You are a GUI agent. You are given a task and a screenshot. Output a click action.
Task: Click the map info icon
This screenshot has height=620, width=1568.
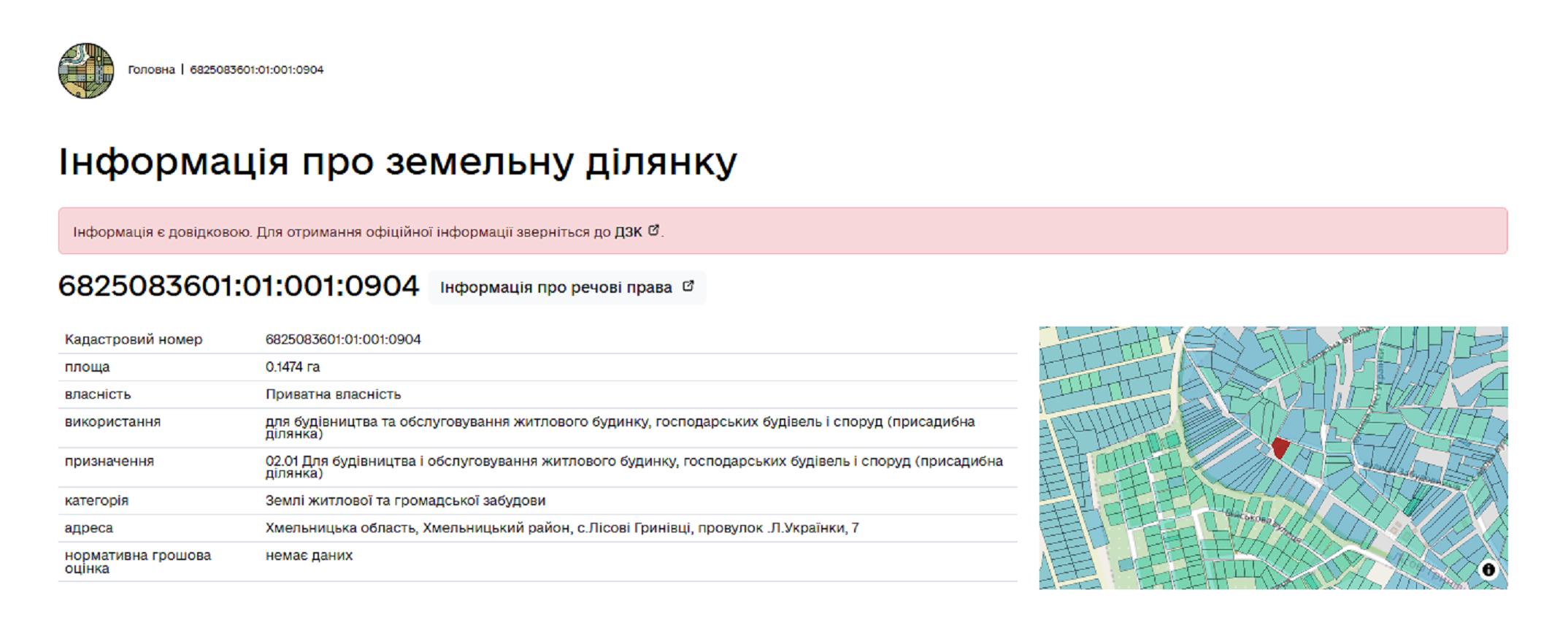[1488, 570]
